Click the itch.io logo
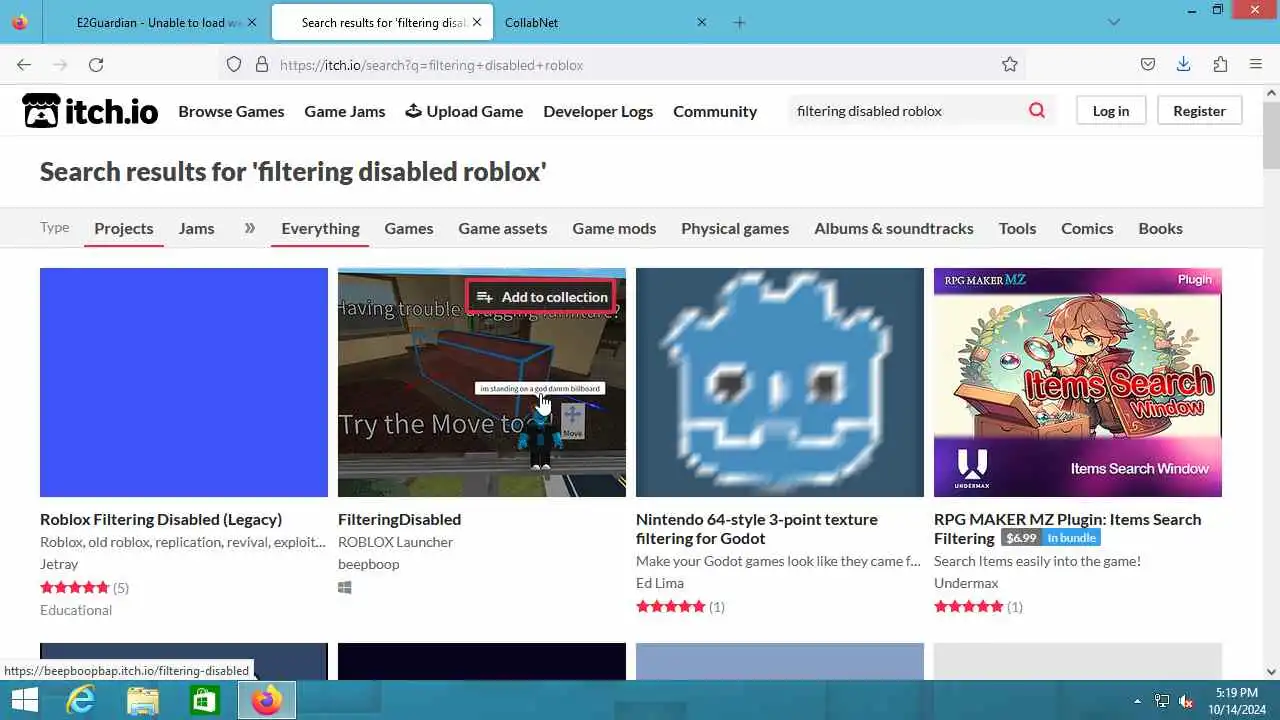Screen dimensions: 1280x720 (x=90, y=111)
